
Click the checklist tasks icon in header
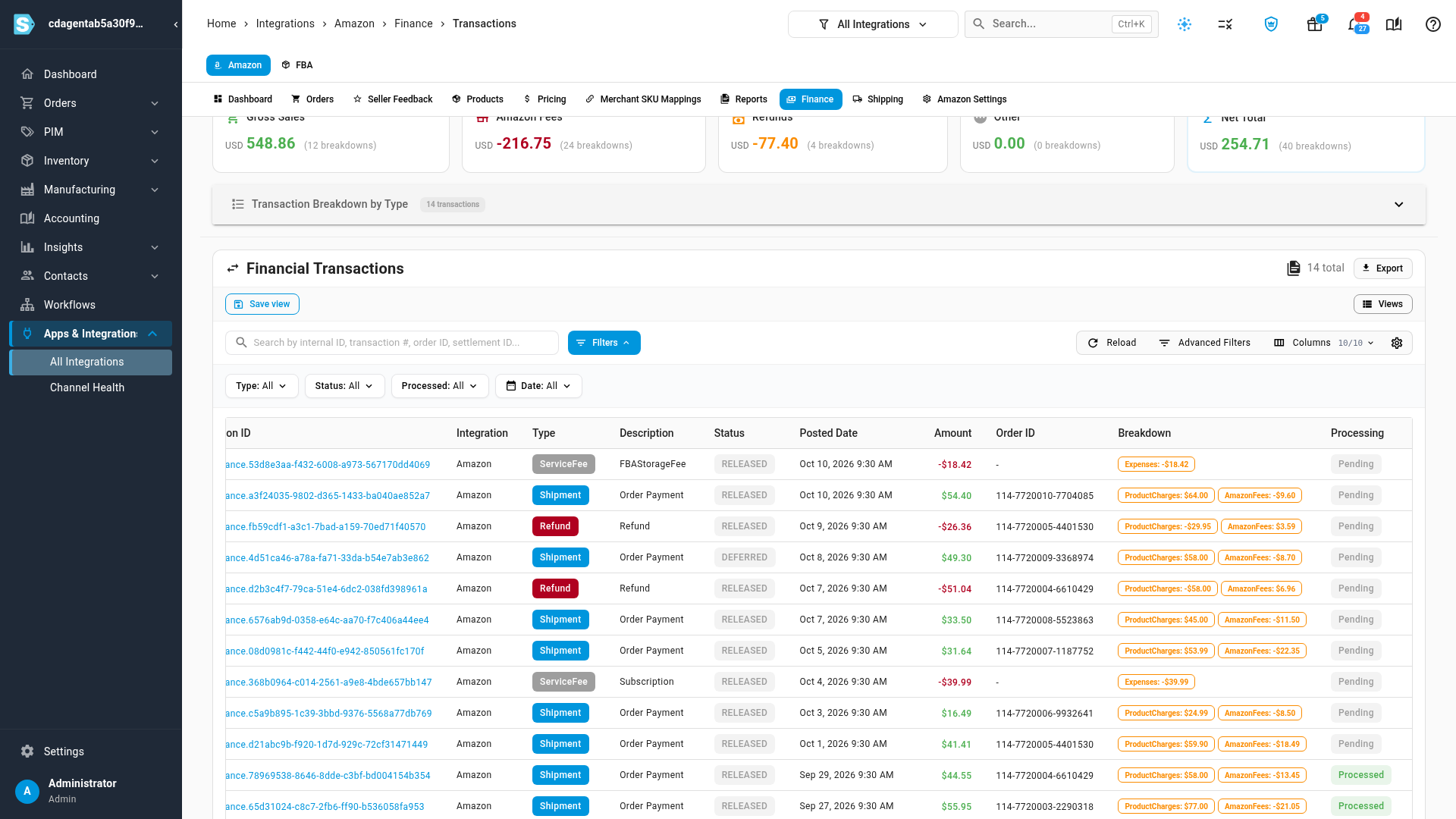click(x=1225, y=24)
